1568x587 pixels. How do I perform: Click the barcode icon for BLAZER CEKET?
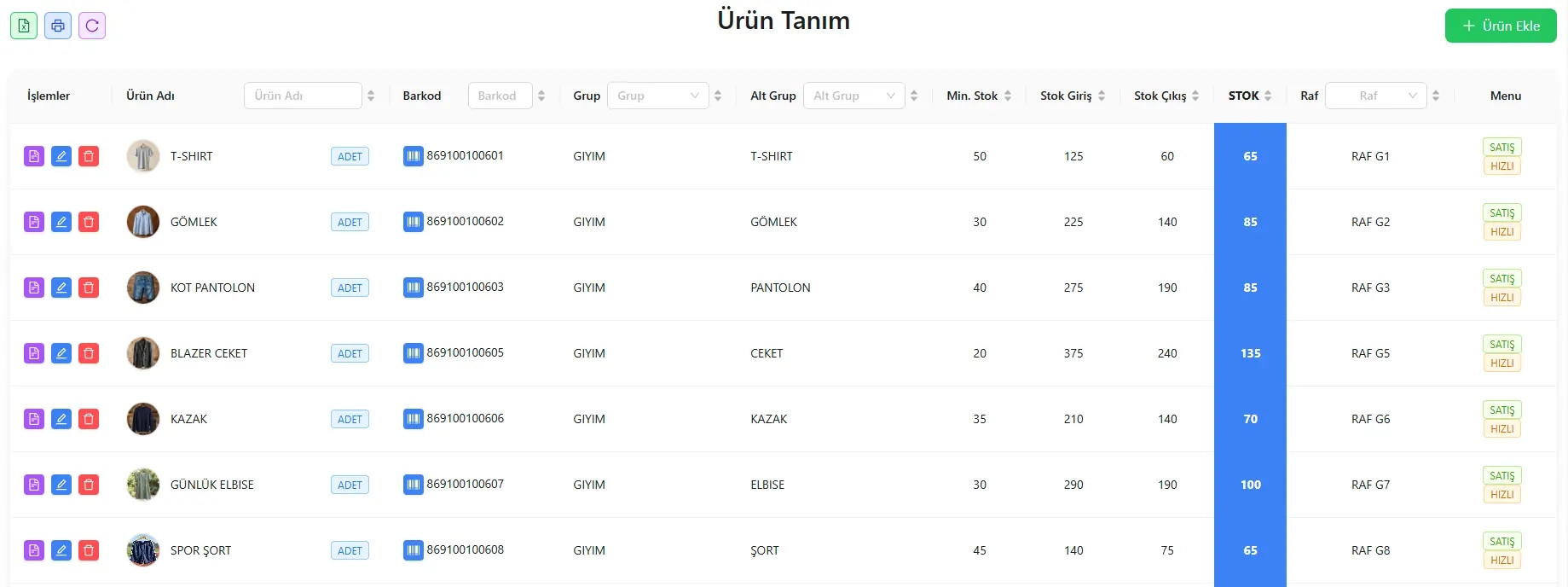(x=413, y=353)
